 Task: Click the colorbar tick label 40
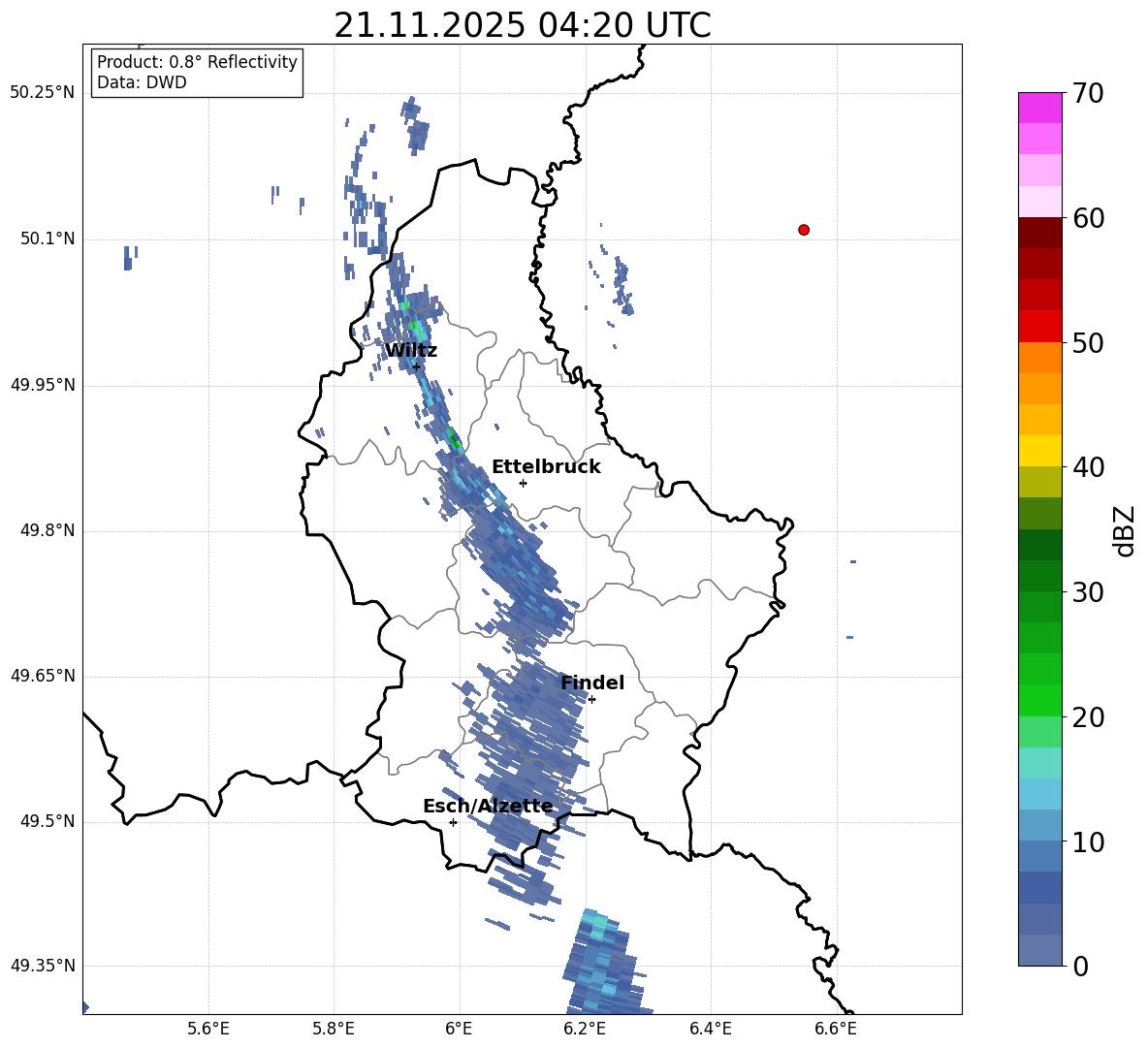1088,467
